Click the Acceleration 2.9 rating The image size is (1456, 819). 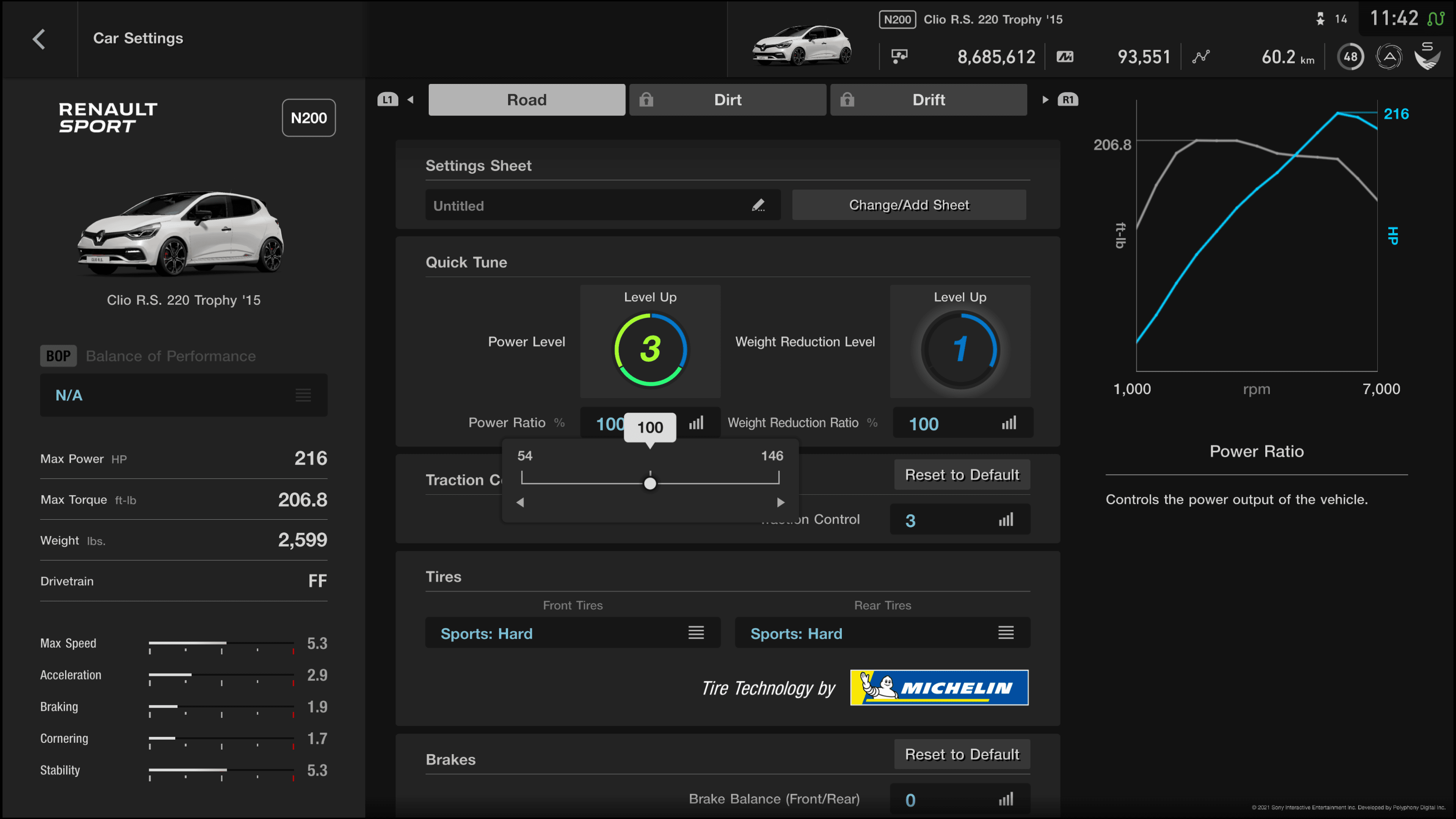click(317, 675)
